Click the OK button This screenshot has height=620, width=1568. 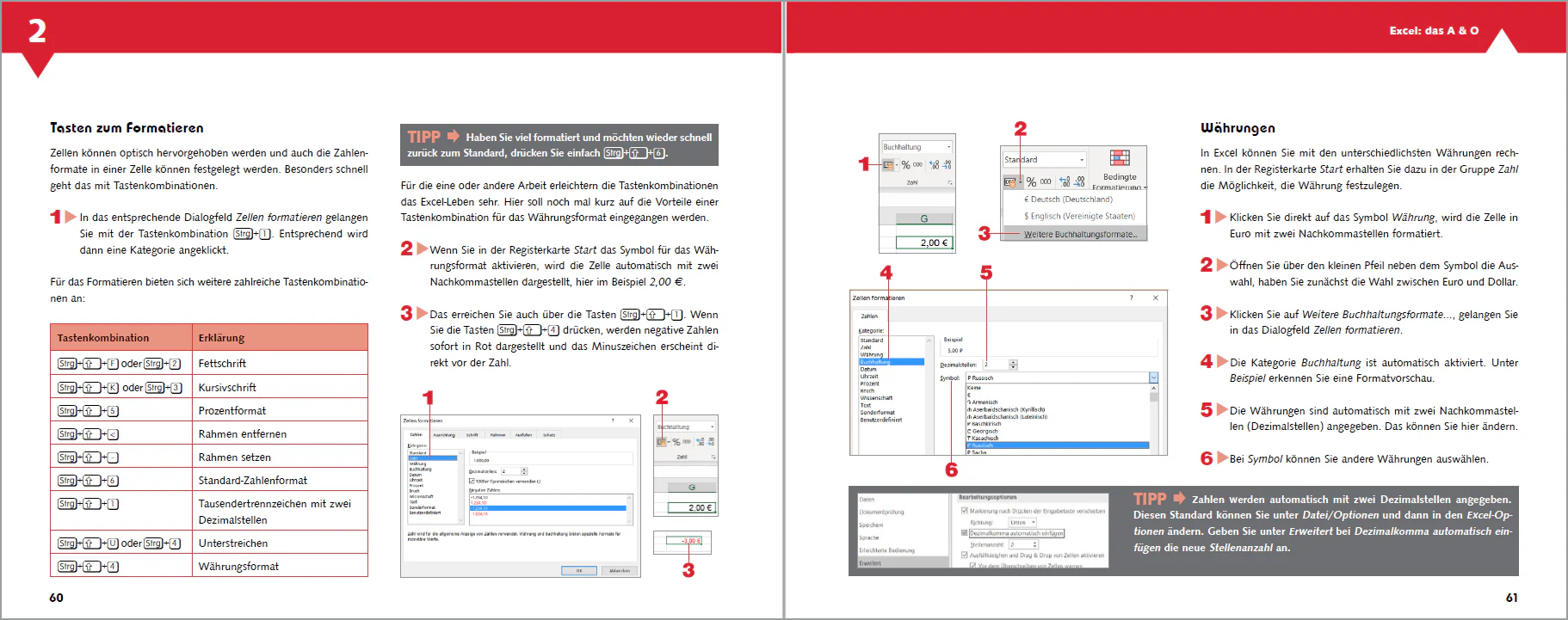[x=579, y=570]
